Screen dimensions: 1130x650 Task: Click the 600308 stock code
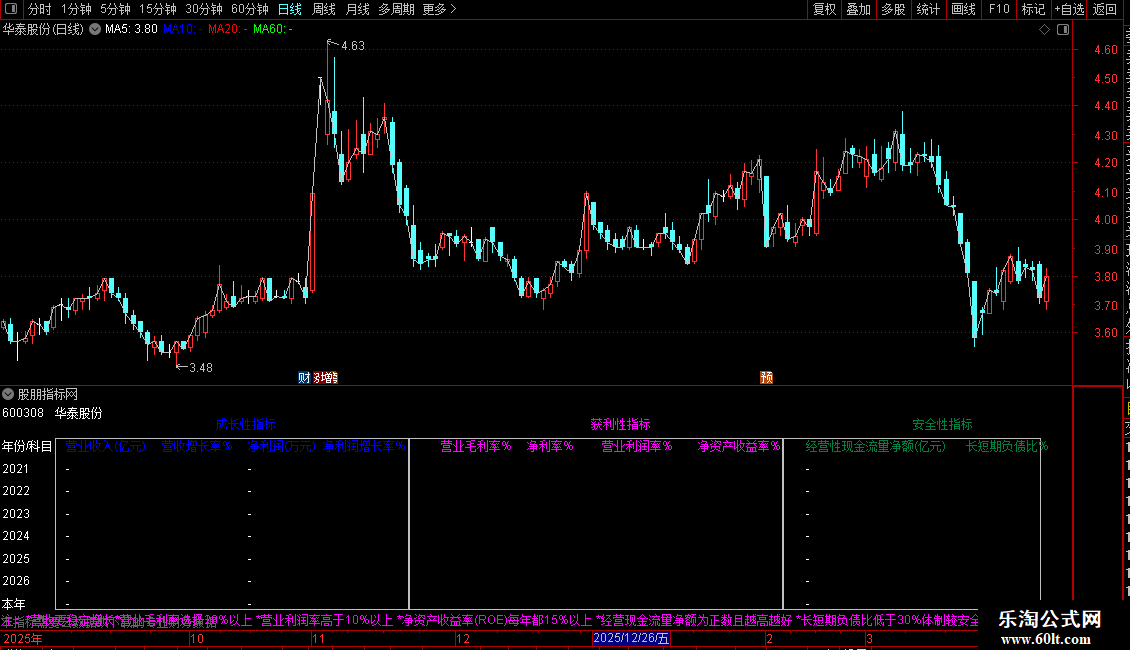[x=23, y=414]
